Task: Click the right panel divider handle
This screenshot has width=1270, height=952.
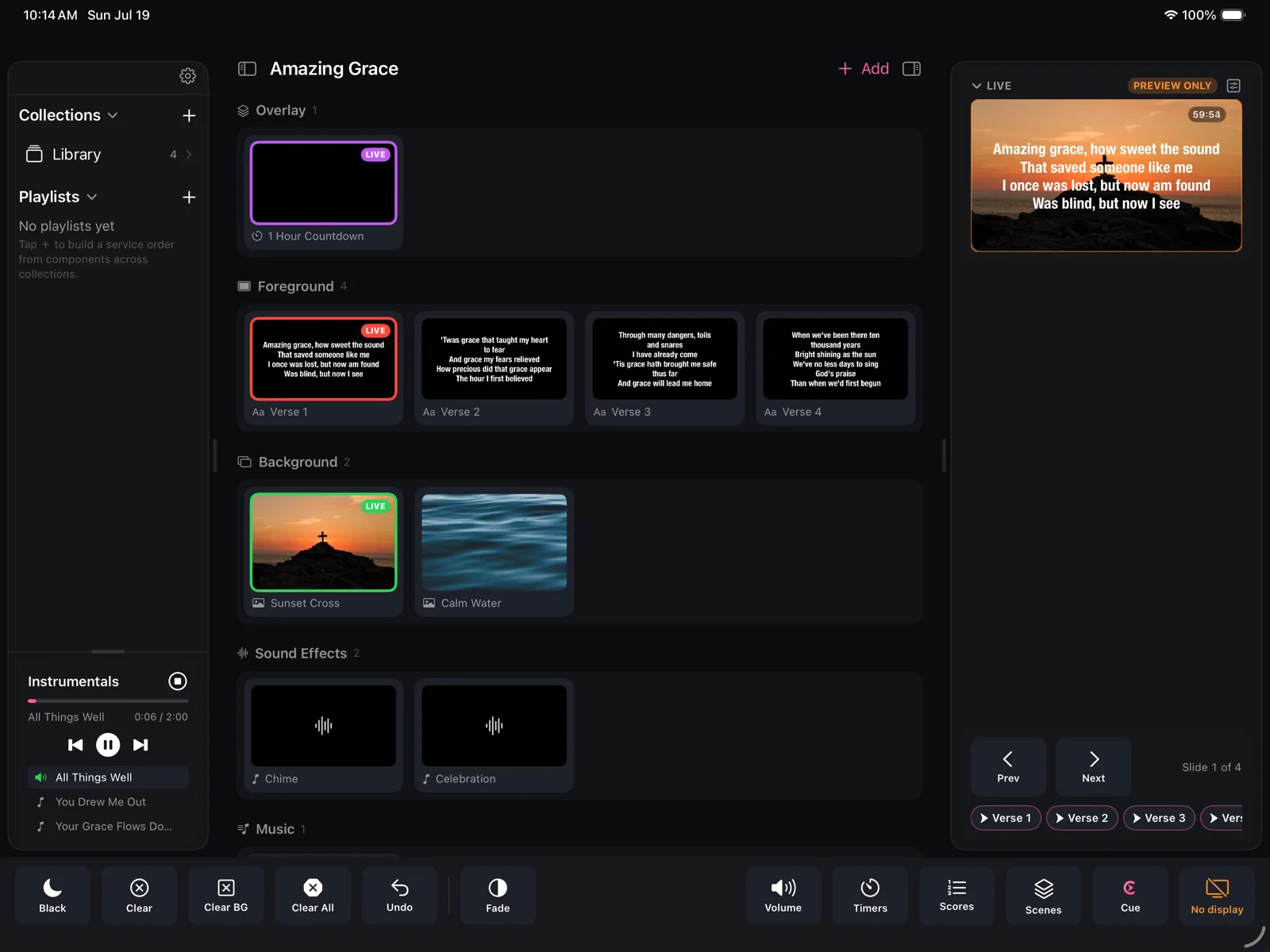Action: 944,455
